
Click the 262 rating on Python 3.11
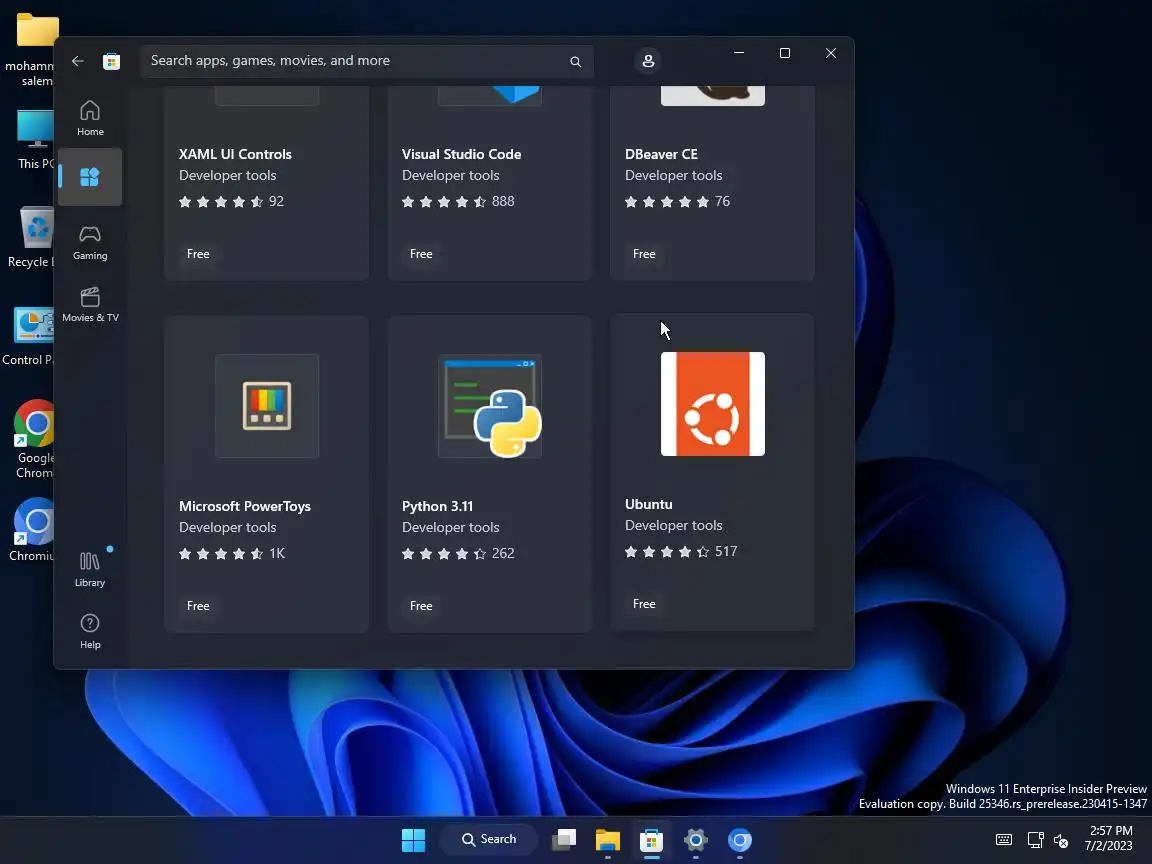(503, 553)
